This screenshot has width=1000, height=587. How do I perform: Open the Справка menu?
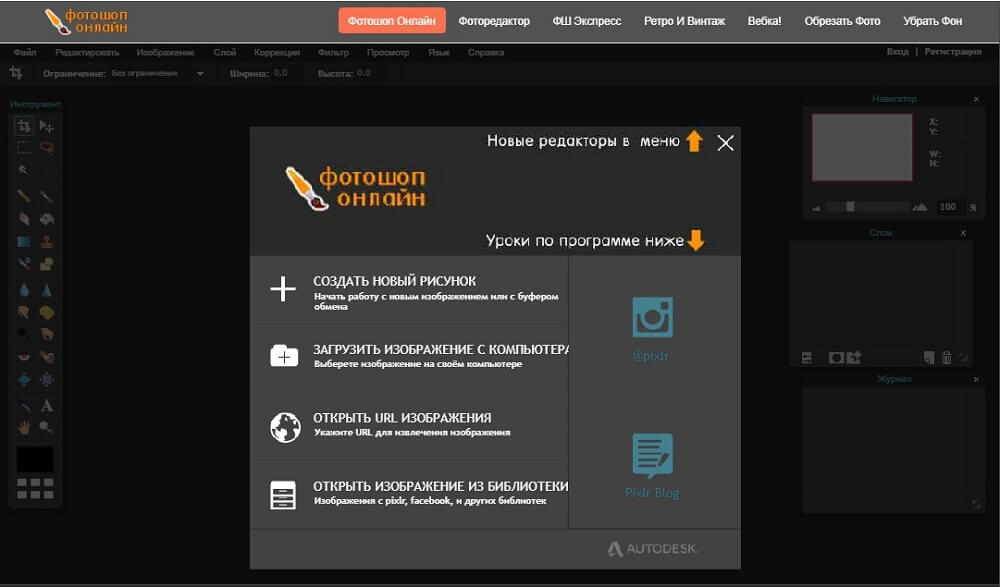[486, 52]
